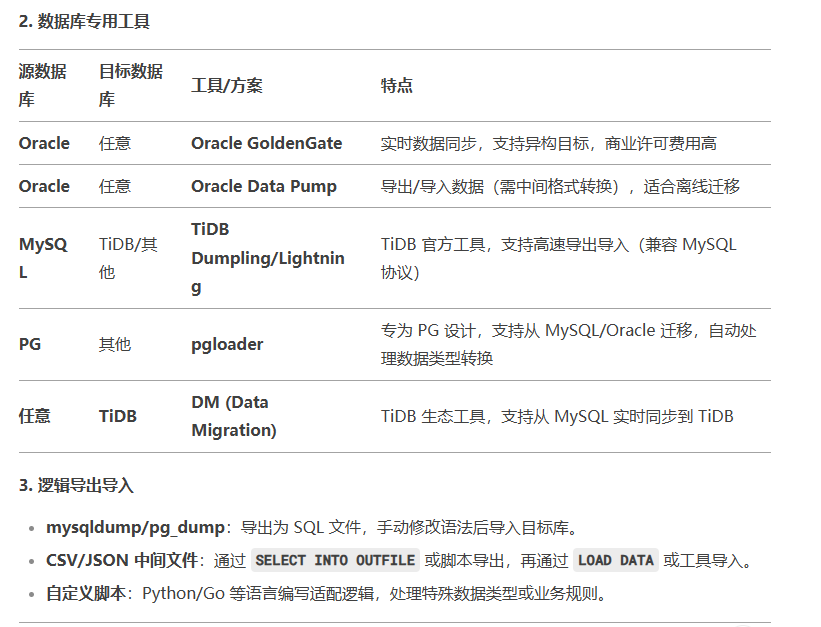Click the description starting "TiDB 生态工具"
The width and height of the screenshot is (821, 627).
click(x=557, y=416)
